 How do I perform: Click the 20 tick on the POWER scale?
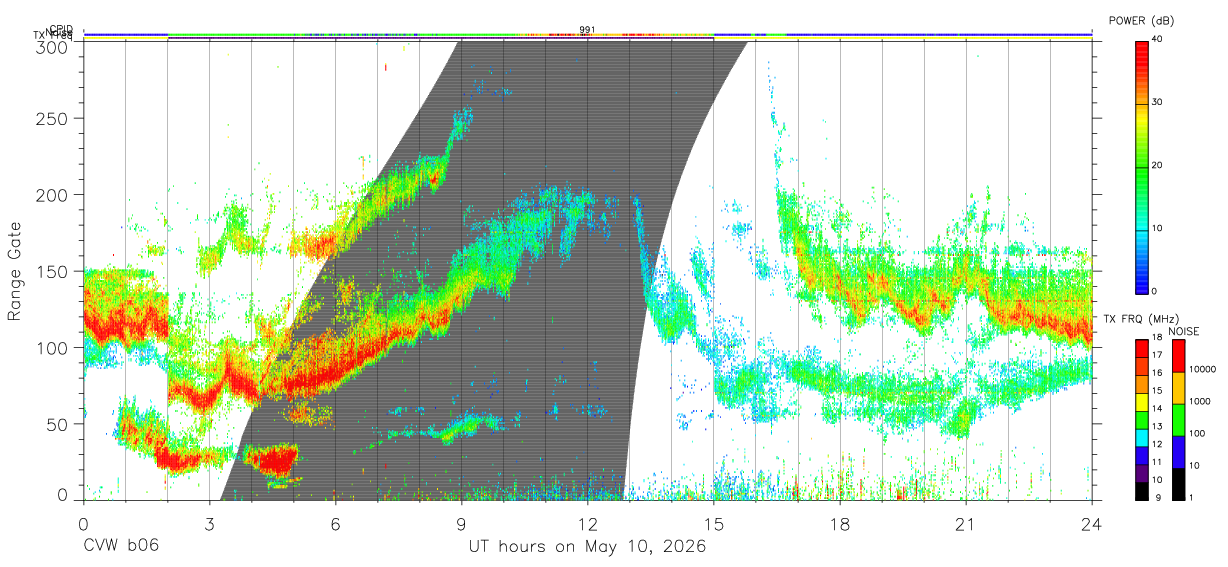1158,166
